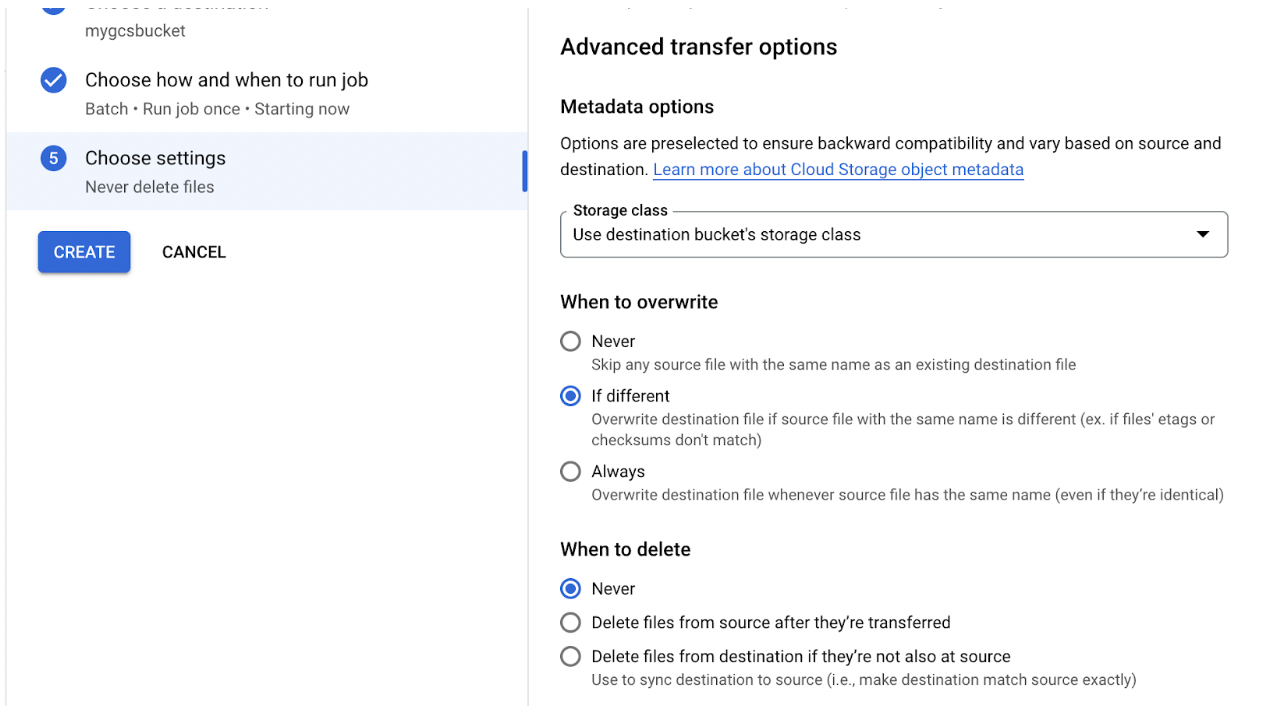Viewport: 1282px width, 720px height.
Task: Click the CANCEL button
Action: (194, 252)
